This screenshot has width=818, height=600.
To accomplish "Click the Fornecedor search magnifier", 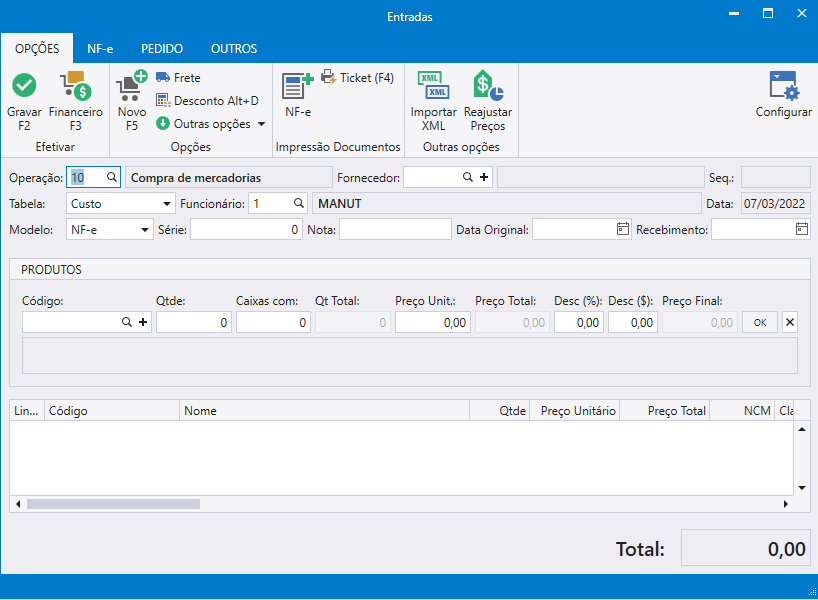I will point(468,177).
